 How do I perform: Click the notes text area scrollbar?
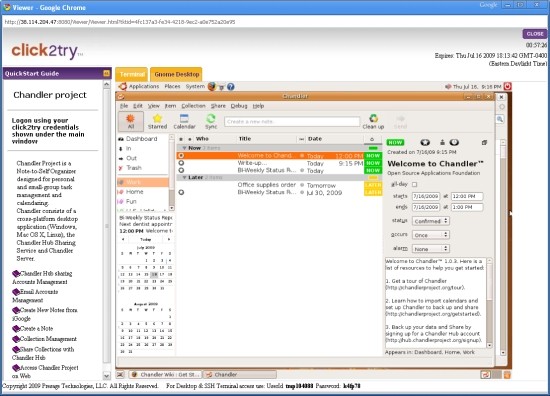pos(489,303)
